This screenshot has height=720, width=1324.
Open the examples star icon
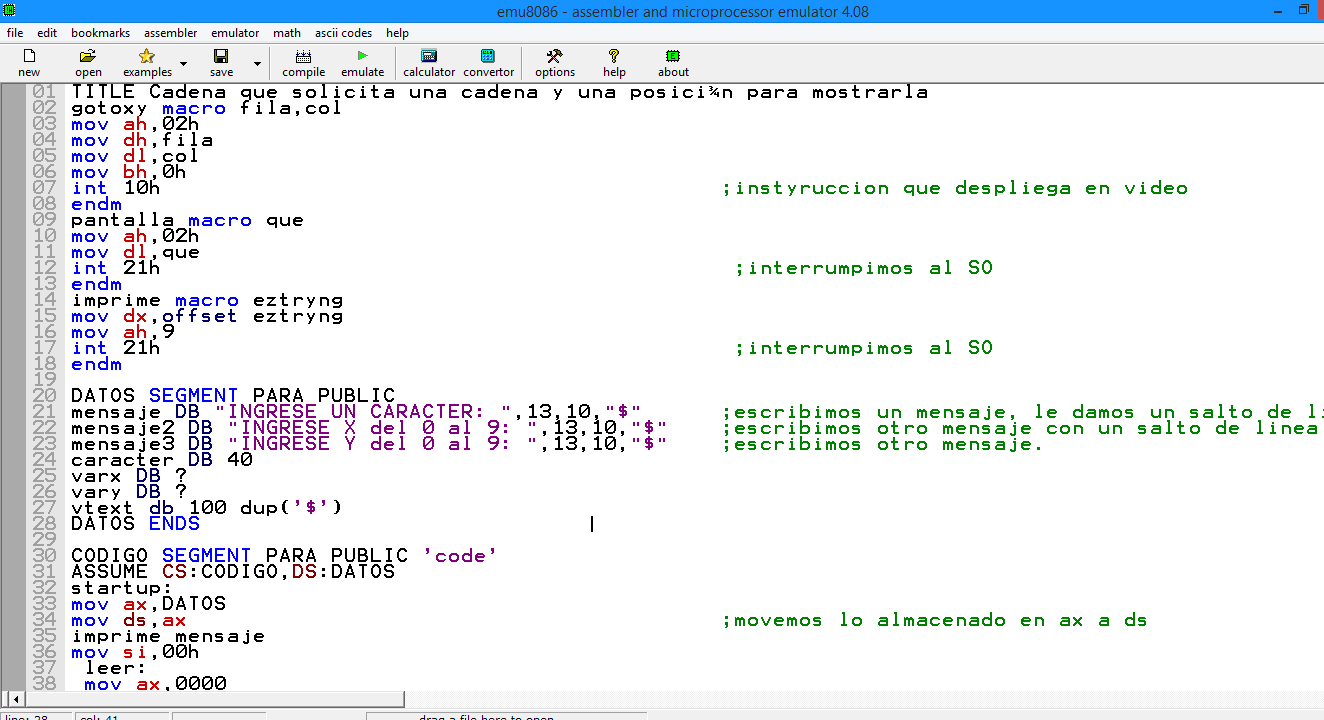(147, 56)
